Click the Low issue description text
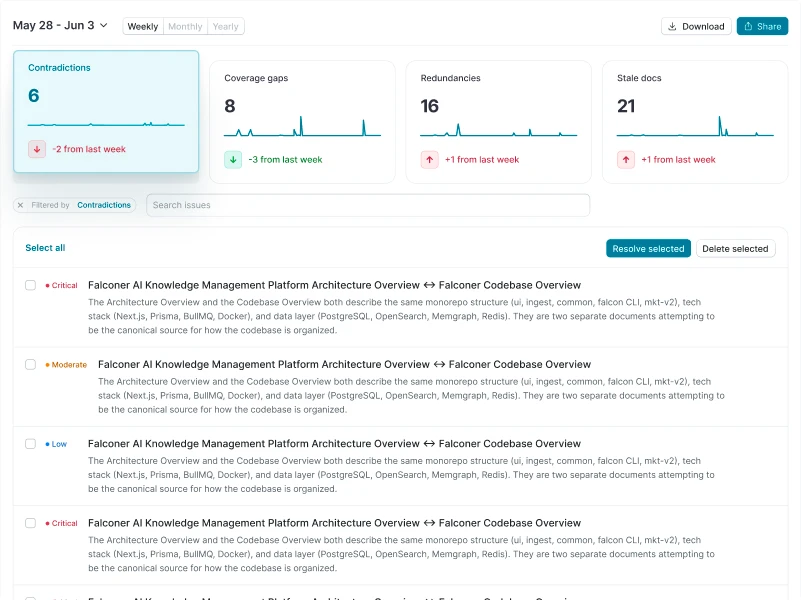The width and height of the screenshot is (801, 600). (401, 475)
